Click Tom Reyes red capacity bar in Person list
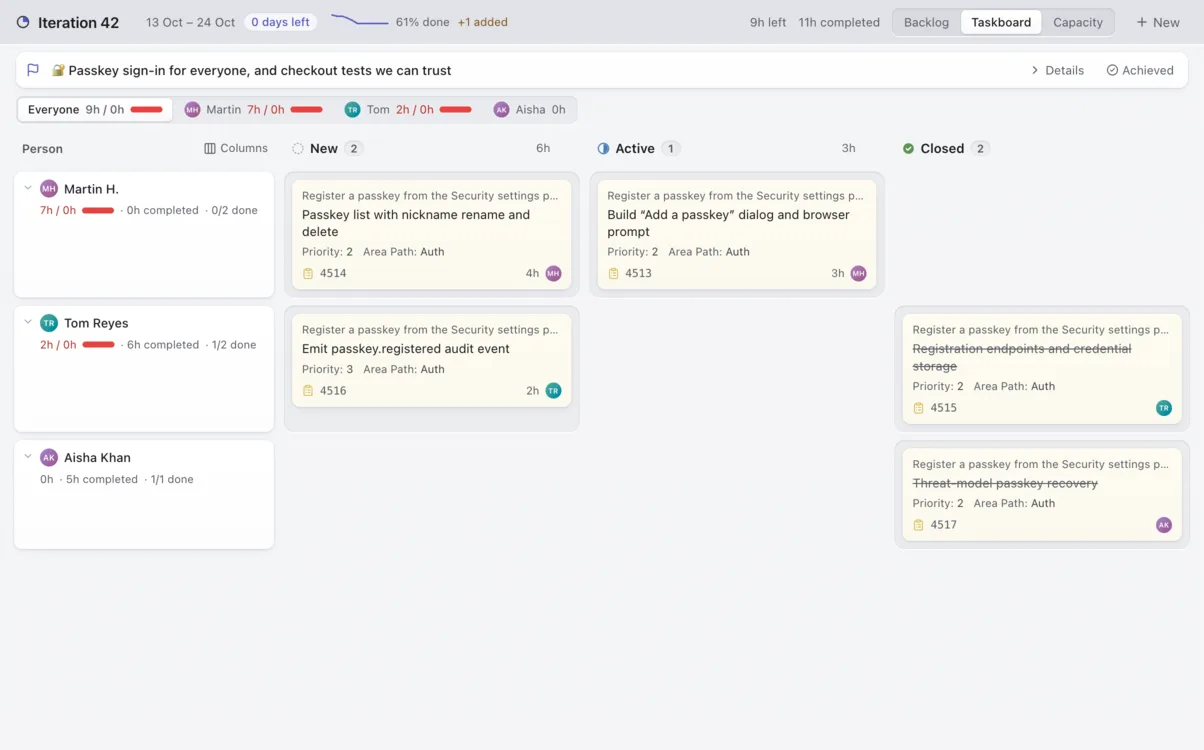Screen dimensions: 1204x750 98,344
